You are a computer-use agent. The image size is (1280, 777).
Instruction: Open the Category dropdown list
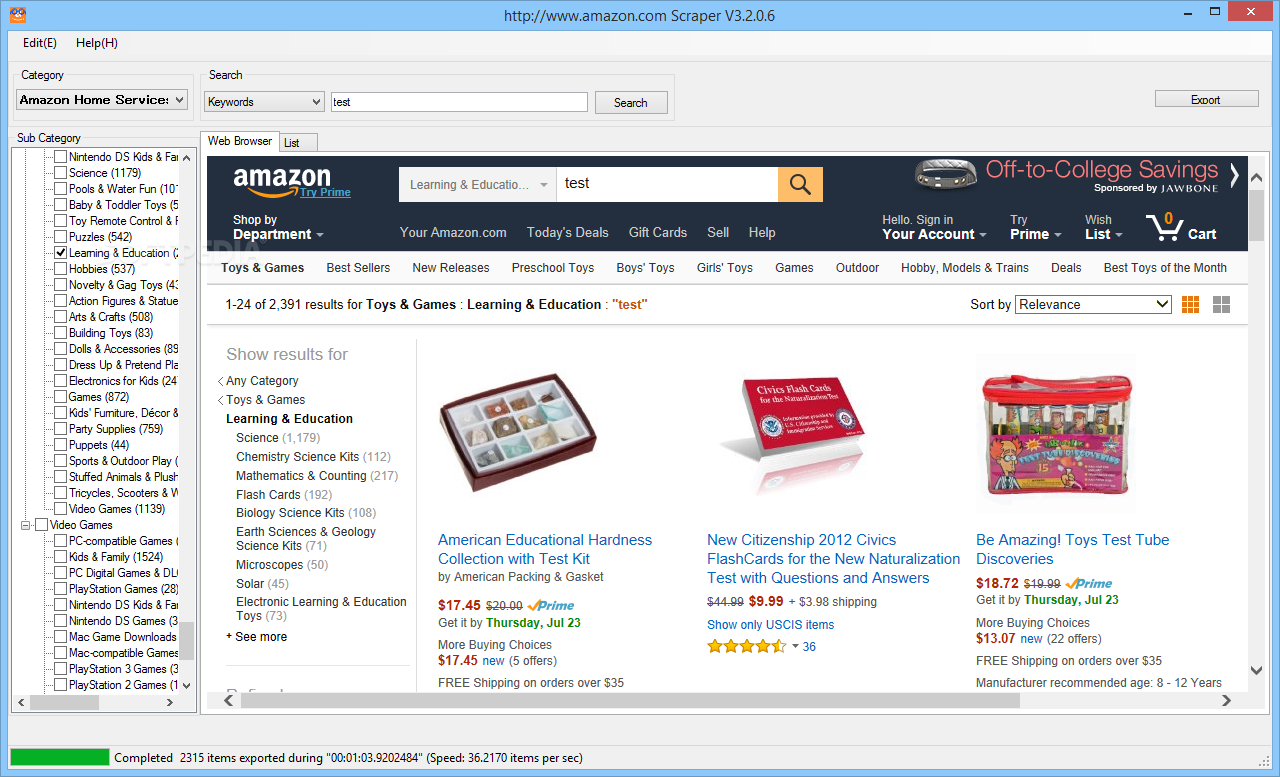click(102, 99)
